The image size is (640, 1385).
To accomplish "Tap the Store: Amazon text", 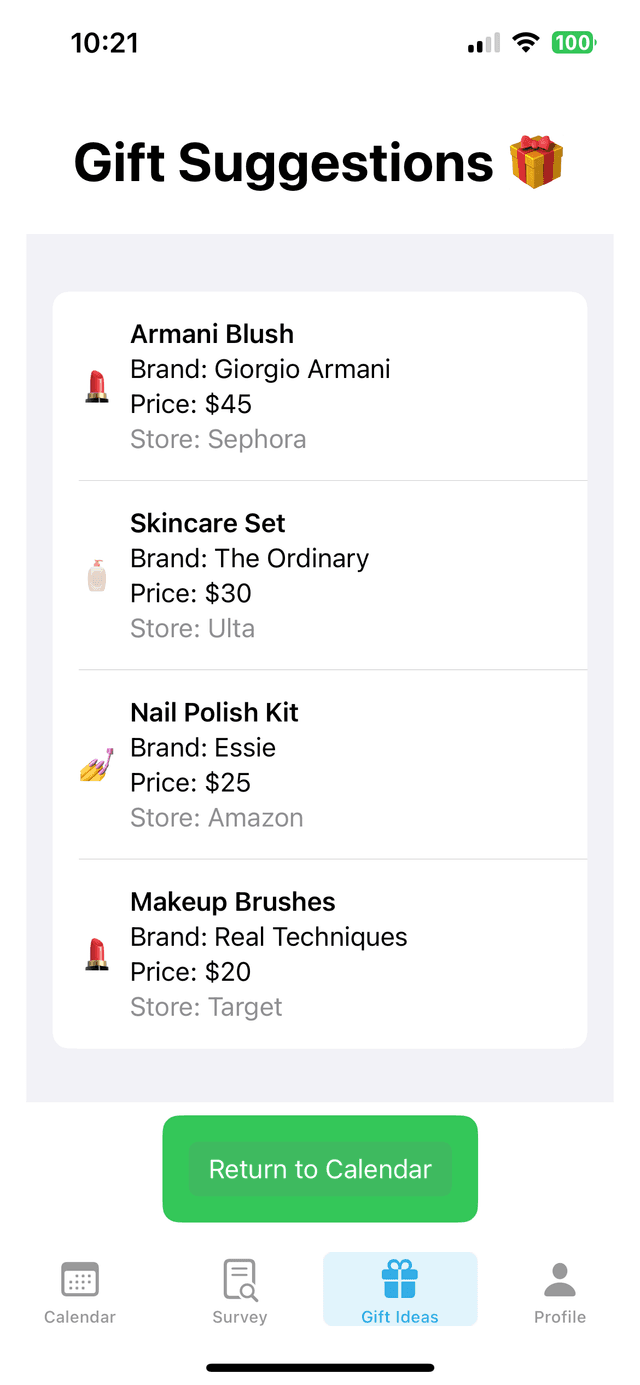I will [217, 817].
